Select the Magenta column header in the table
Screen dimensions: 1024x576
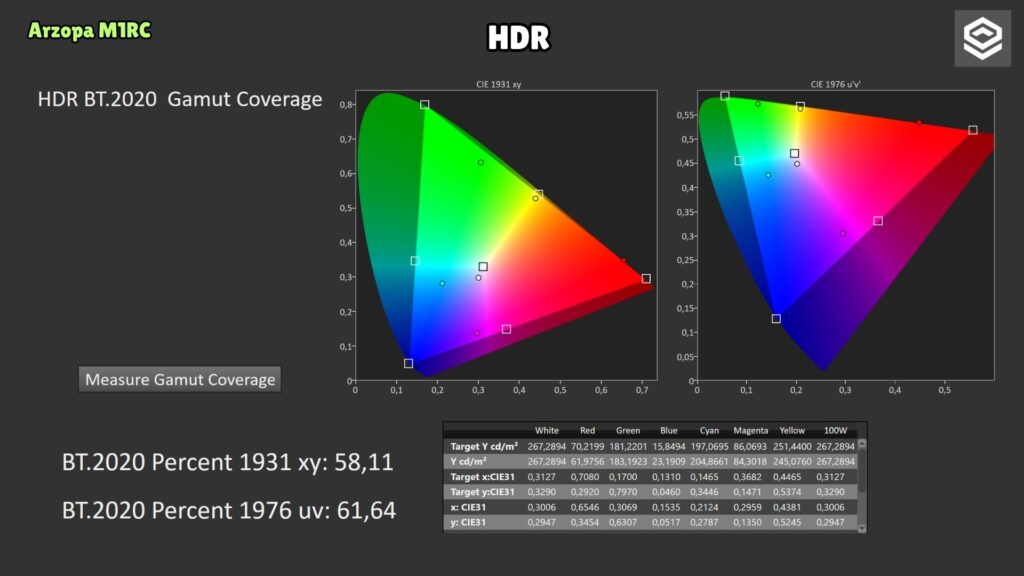tap(750, 430)
